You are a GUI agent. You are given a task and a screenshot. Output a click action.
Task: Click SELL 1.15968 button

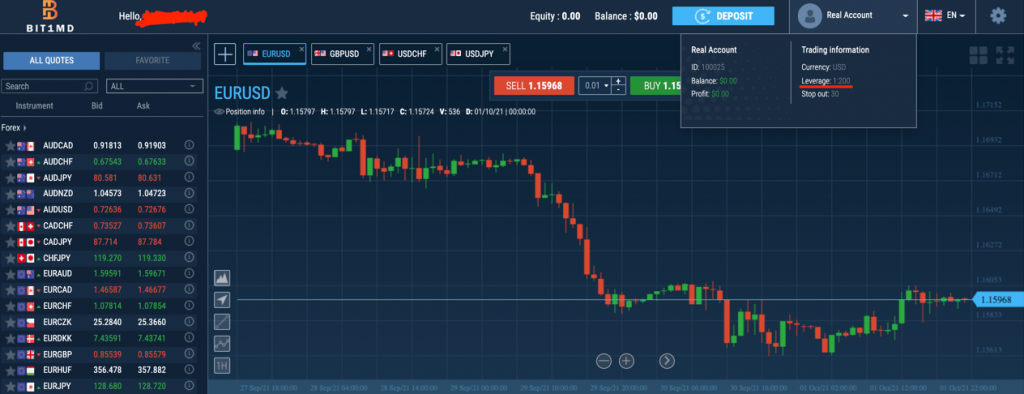point(534,86)
